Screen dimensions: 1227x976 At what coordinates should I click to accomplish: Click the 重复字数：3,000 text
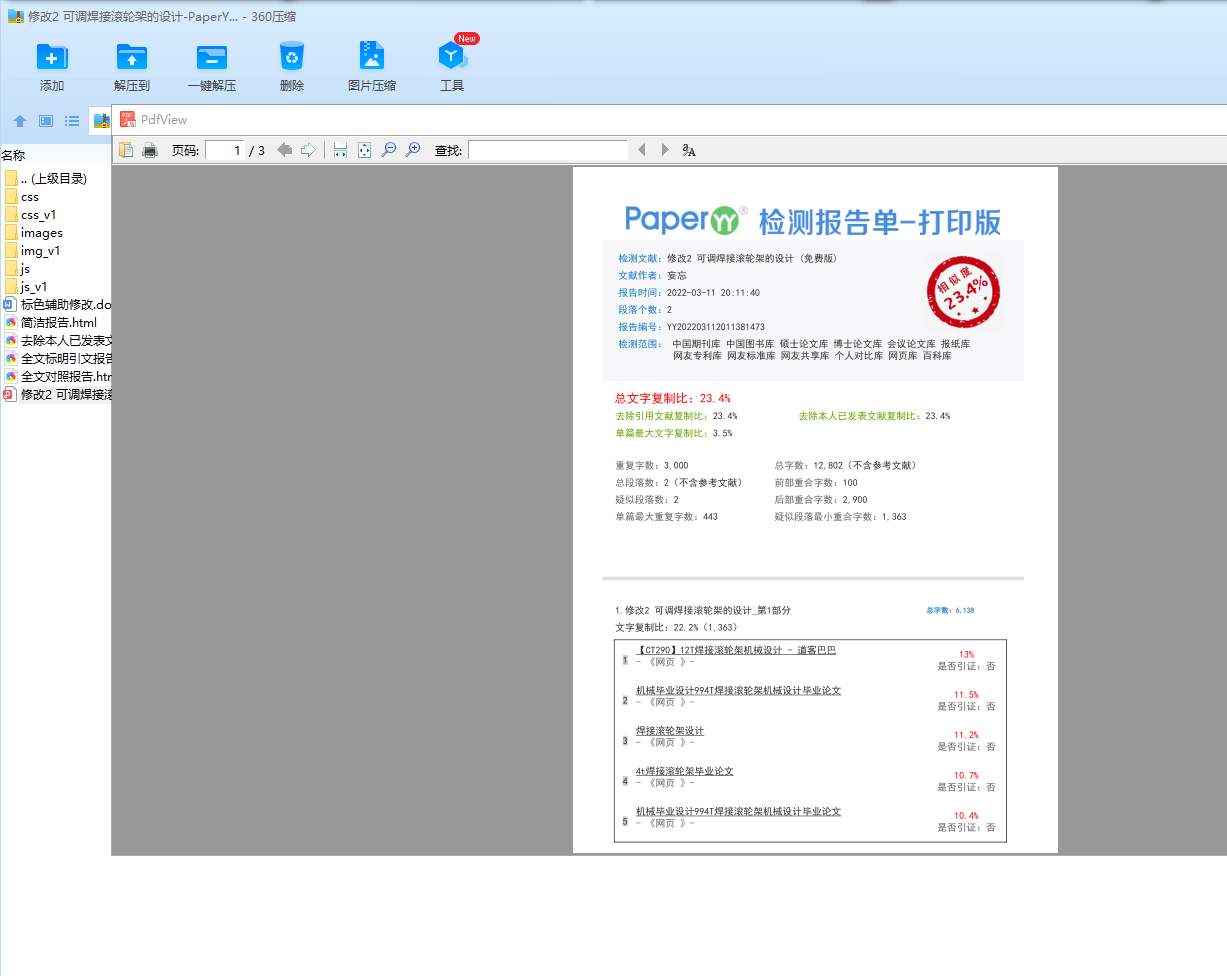coord(652,466)
